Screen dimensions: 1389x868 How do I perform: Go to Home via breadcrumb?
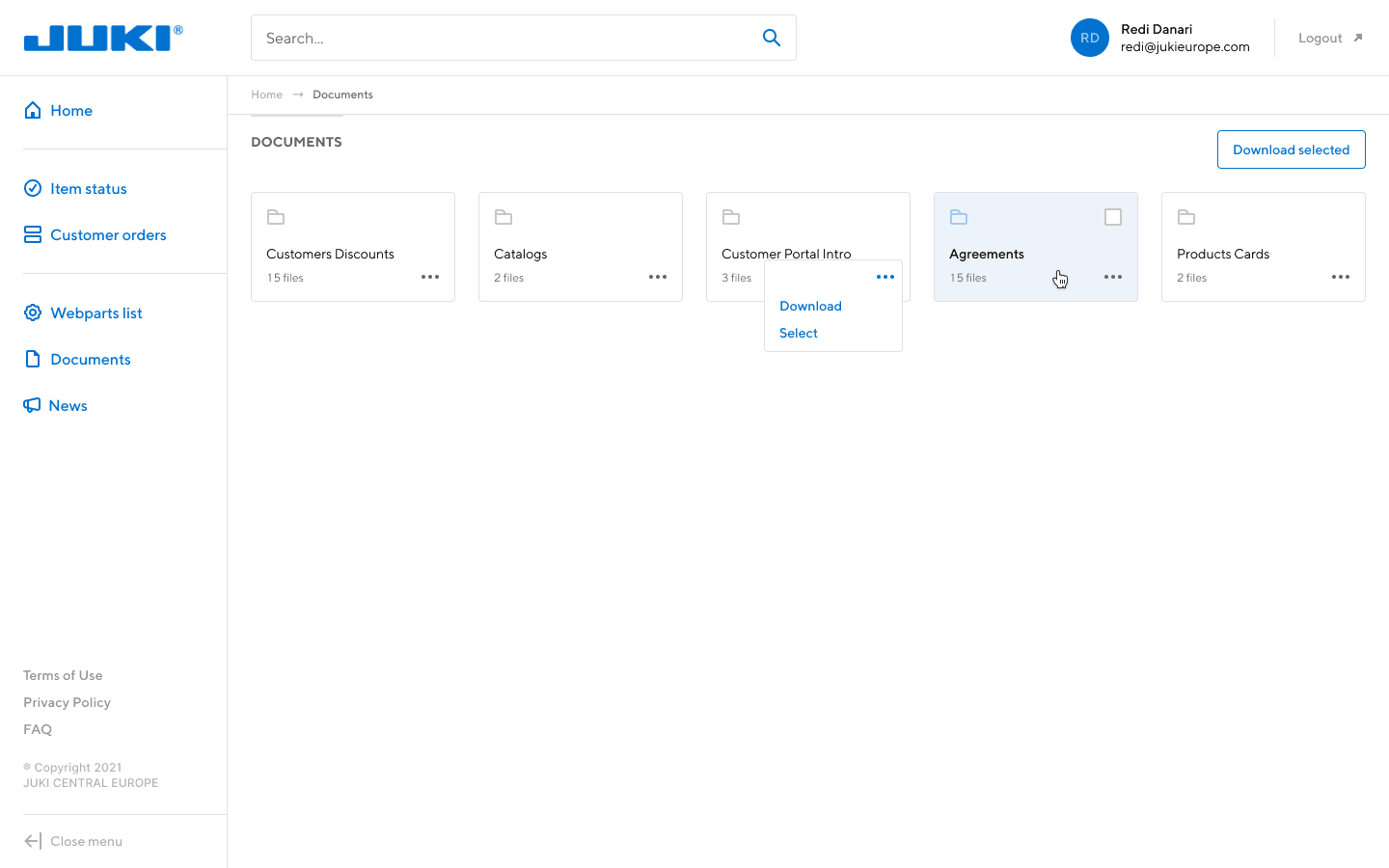266,95
